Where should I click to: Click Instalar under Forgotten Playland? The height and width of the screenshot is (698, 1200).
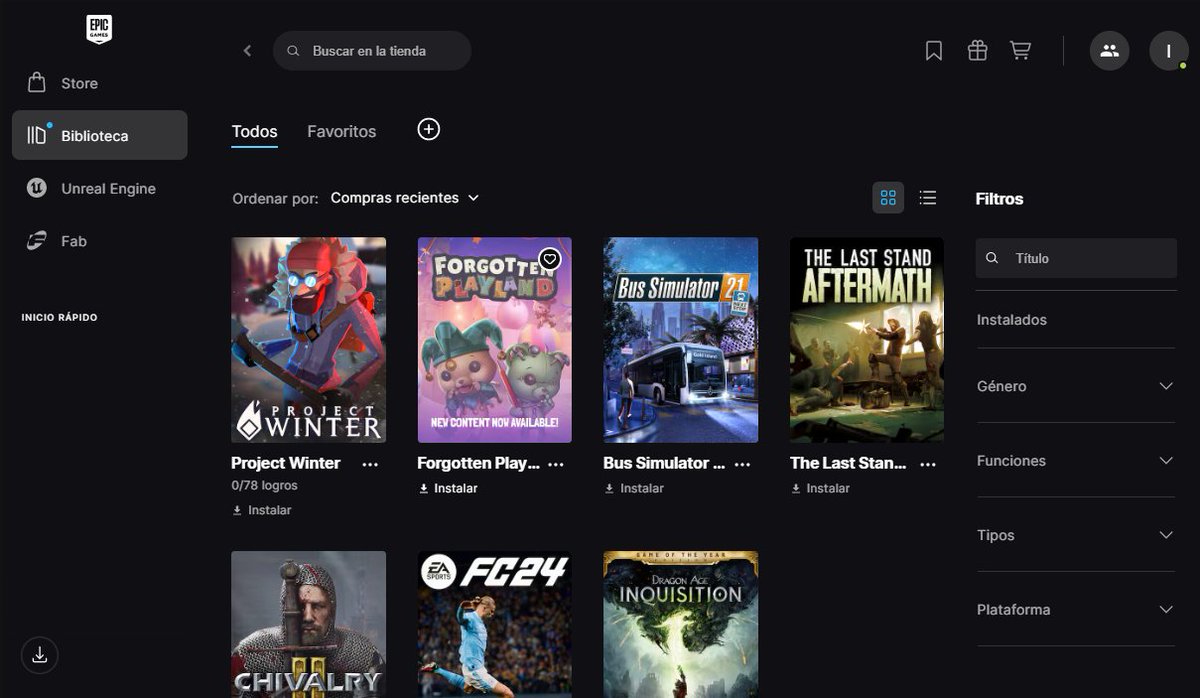448,488
